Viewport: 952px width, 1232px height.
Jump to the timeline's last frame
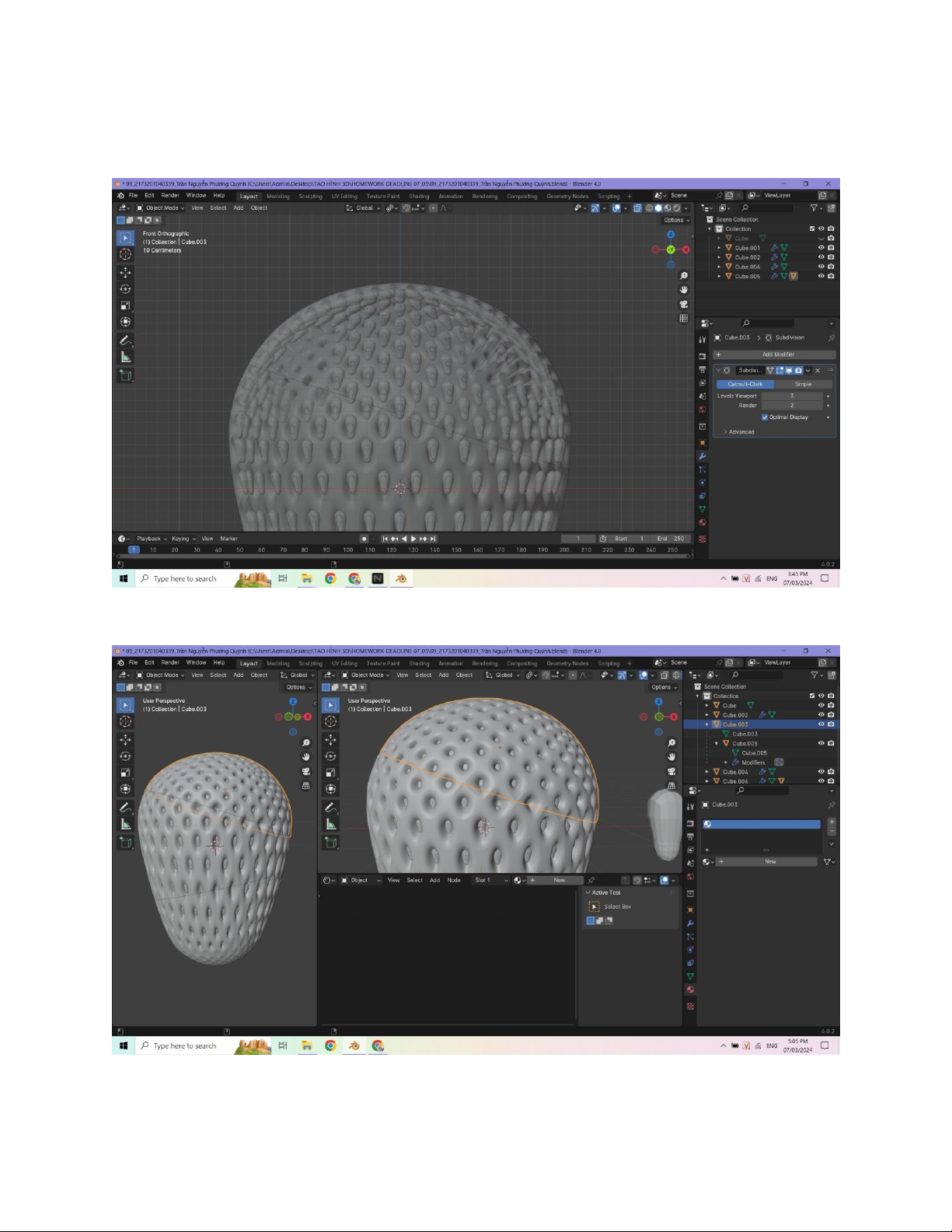pyautogui.click(x=433, y=539)
